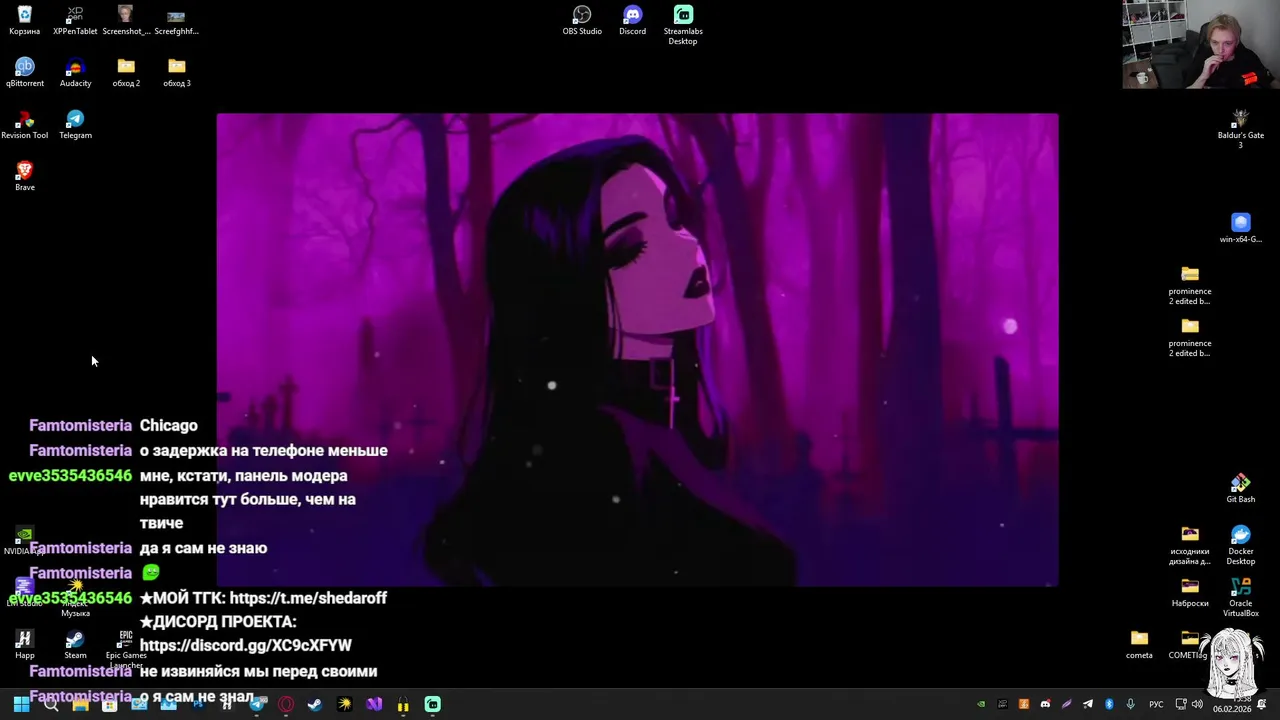Launch the Brave browser shortcut
Image resolution: width=1280 pixels, height=720 pixels.
coord(24,176)
